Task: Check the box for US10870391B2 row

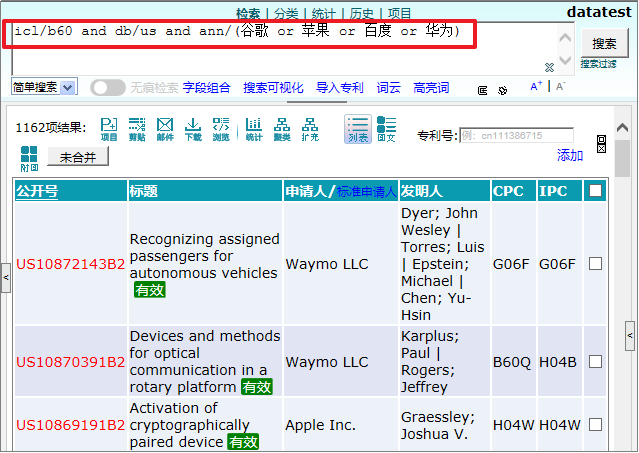Action: (595, 361)
